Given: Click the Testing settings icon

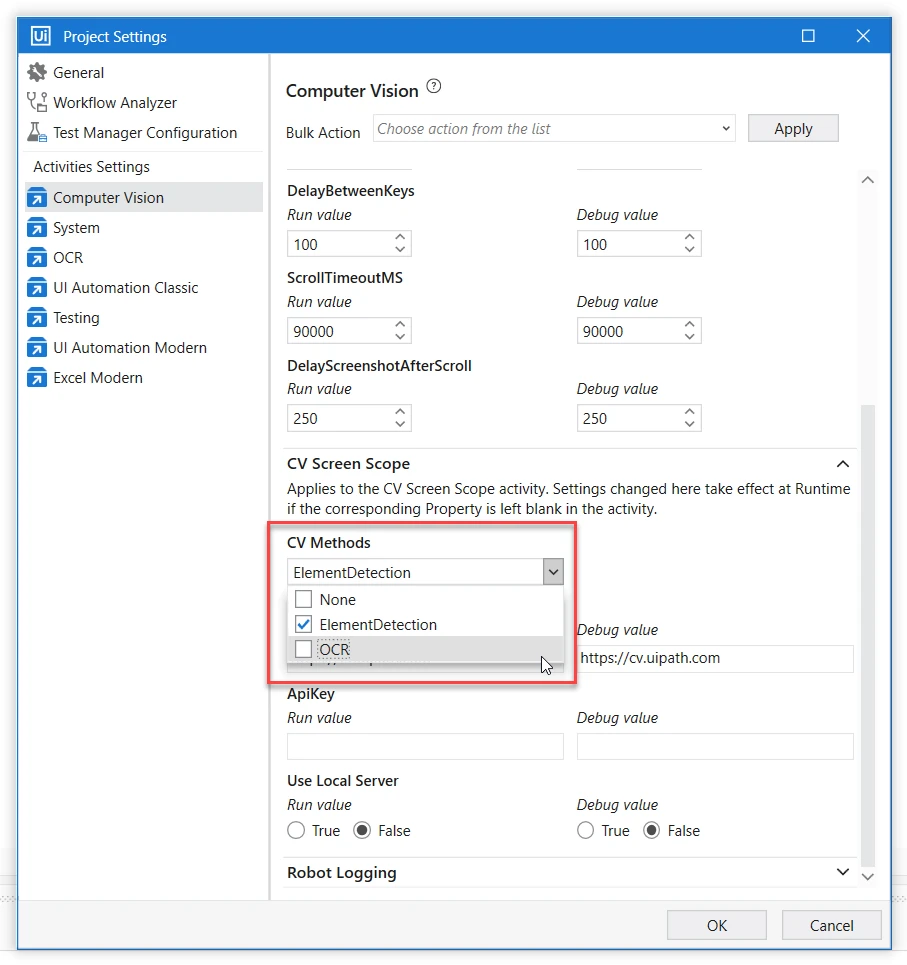Looking at the screenshot, I should coord(37,317).
